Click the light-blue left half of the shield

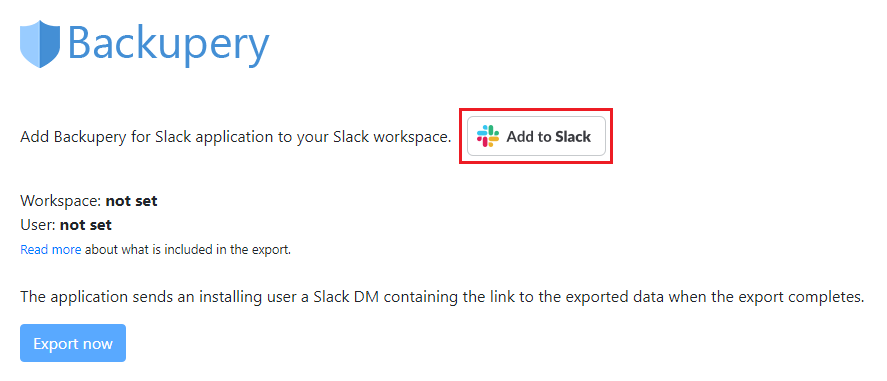tap(30, 44)
